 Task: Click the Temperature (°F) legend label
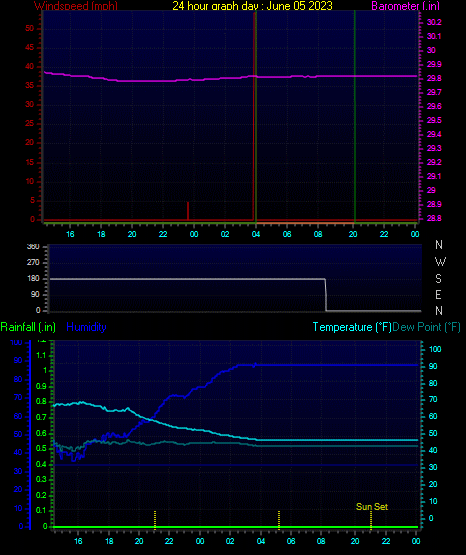click(352, 327)
